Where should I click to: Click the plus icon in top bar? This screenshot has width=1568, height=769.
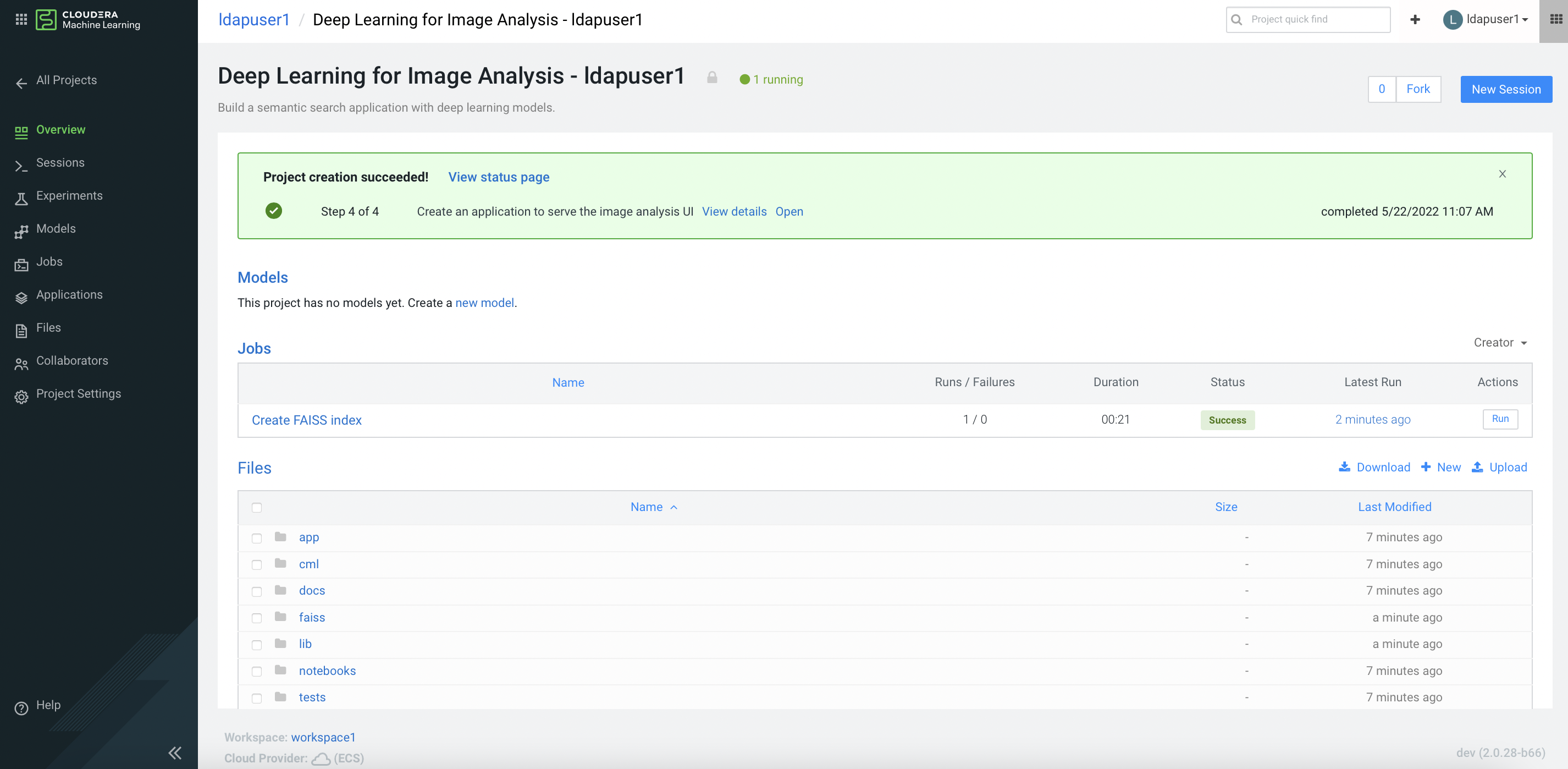(x=1415, y=19)
